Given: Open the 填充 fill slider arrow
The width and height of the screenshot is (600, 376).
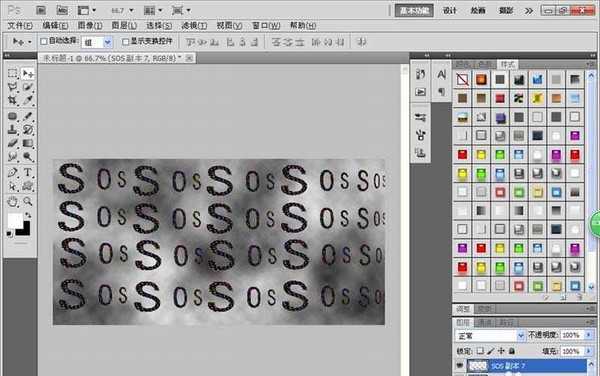Looking at the screenshot, I should point(589,351).
